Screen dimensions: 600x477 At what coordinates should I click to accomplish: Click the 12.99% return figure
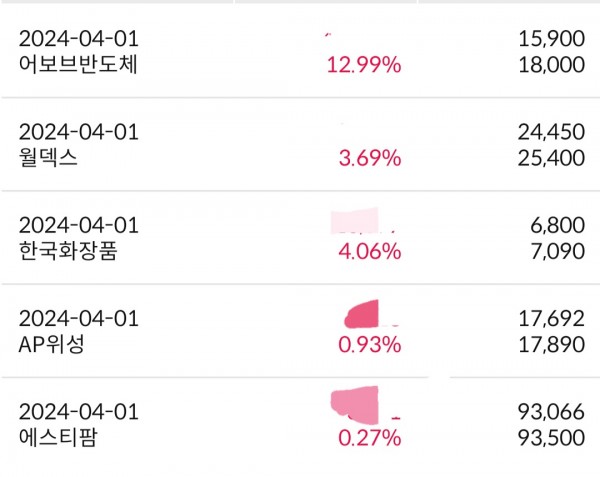(364, 64)
